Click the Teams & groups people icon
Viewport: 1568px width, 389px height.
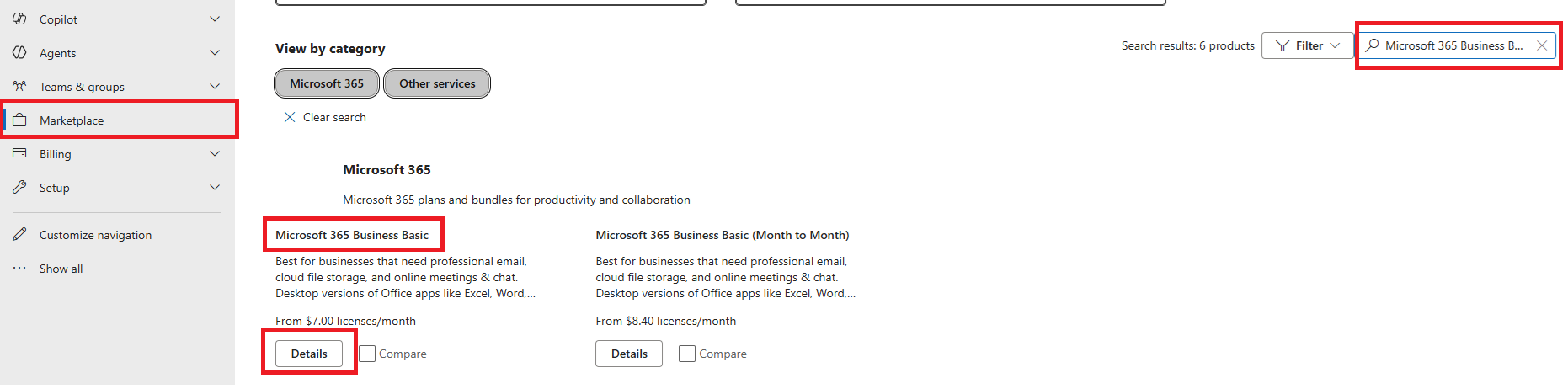pos(19,86)
